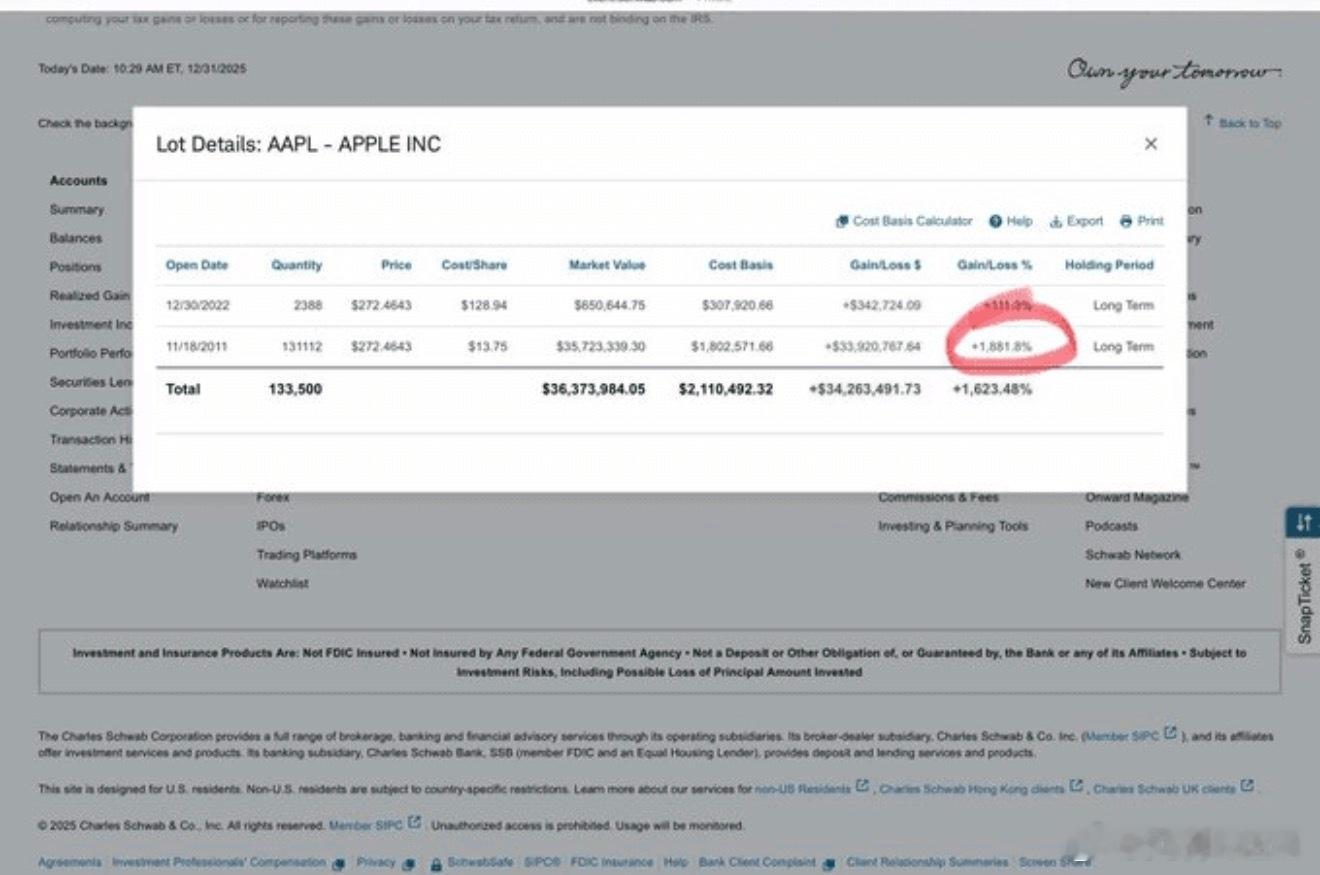Sort by the Gain/Loss % column header
This screenshot has height=875, width=1320.
994,265
